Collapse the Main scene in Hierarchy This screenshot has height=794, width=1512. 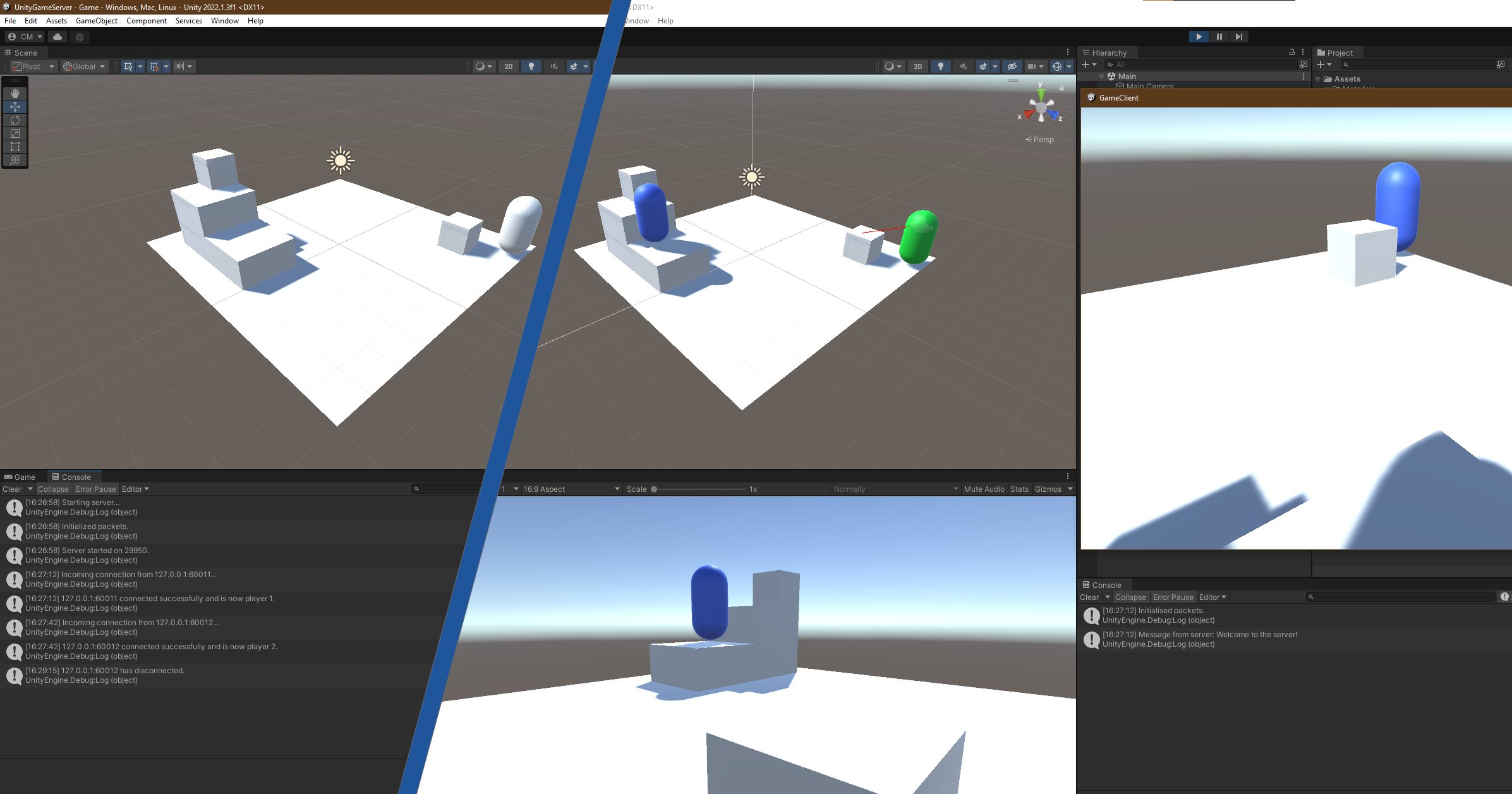[x=1101, y=76]
